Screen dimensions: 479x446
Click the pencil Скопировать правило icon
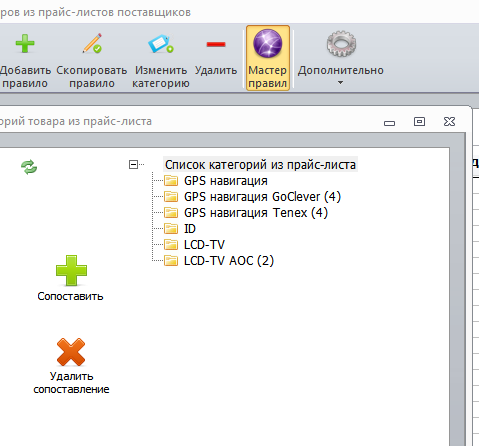point(92,43)
